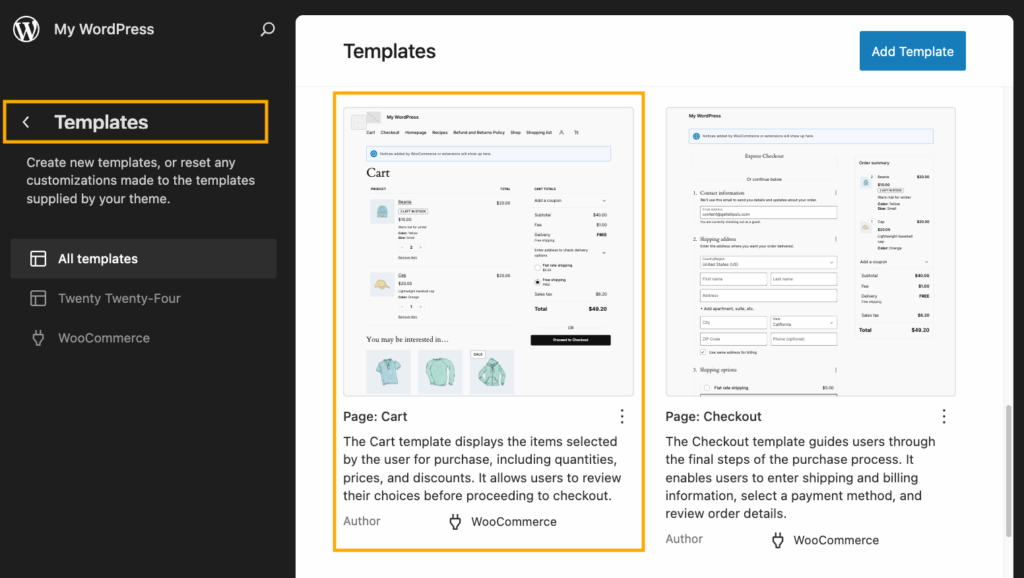Click the Author label under Cart template
This screenshot has height=578, width=1024.
(362, 521)
